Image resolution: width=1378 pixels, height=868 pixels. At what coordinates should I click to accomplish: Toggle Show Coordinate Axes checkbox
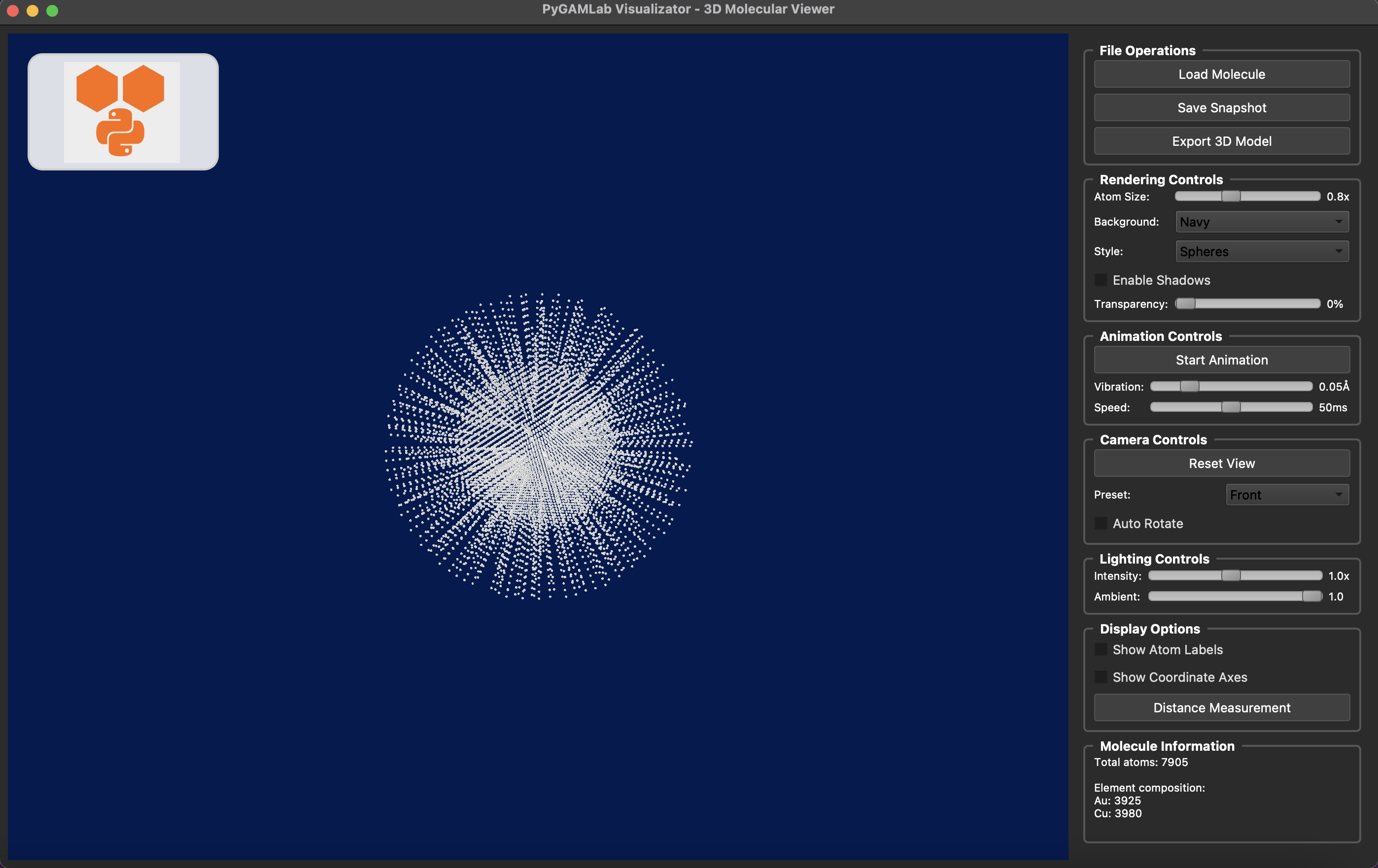click(x=1101, y=676)
